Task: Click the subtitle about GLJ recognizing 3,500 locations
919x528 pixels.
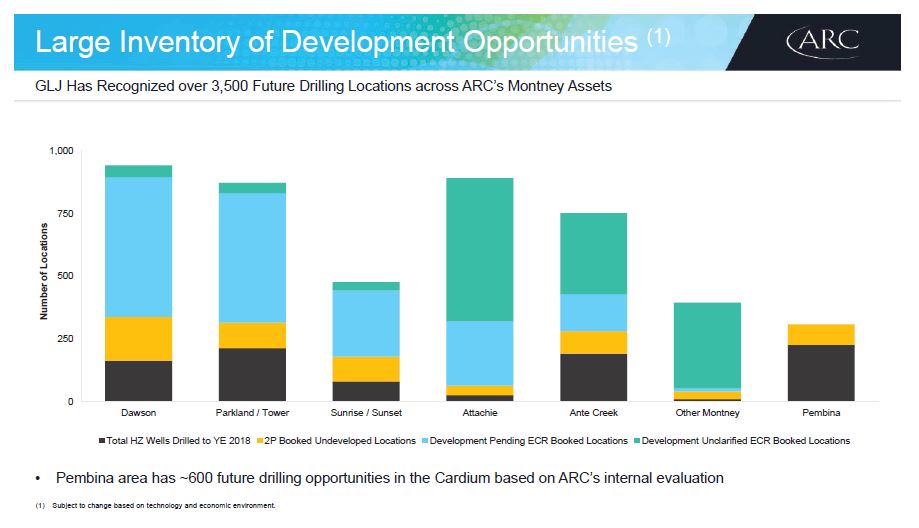Action: point(324,86)
